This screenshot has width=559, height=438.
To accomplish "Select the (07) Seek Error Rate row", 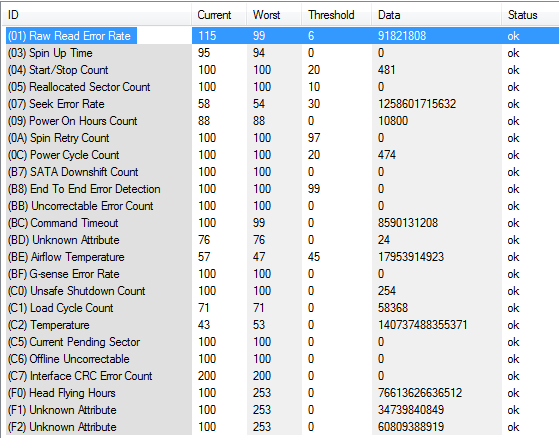I will tap(281, 104).
